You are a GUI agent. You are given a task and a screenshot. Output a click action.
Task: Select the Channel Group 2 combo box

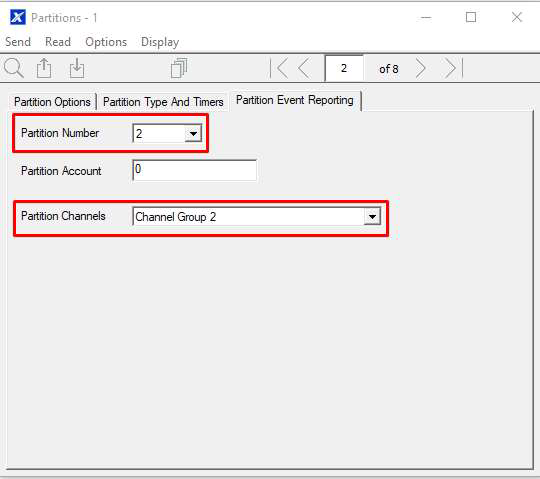pos(257,216)
